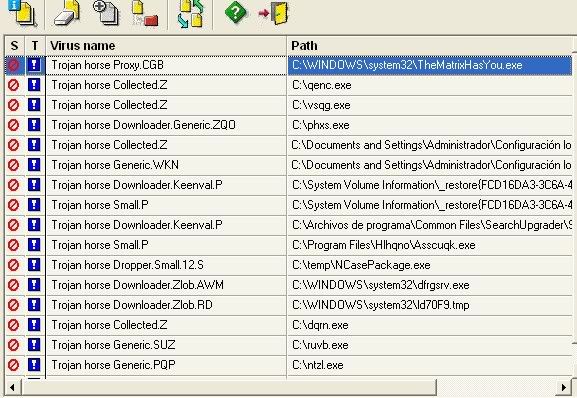Click red status icon in dqrn.exe row
The height and width of the screenshot is (398, 577).
(14, 325)
